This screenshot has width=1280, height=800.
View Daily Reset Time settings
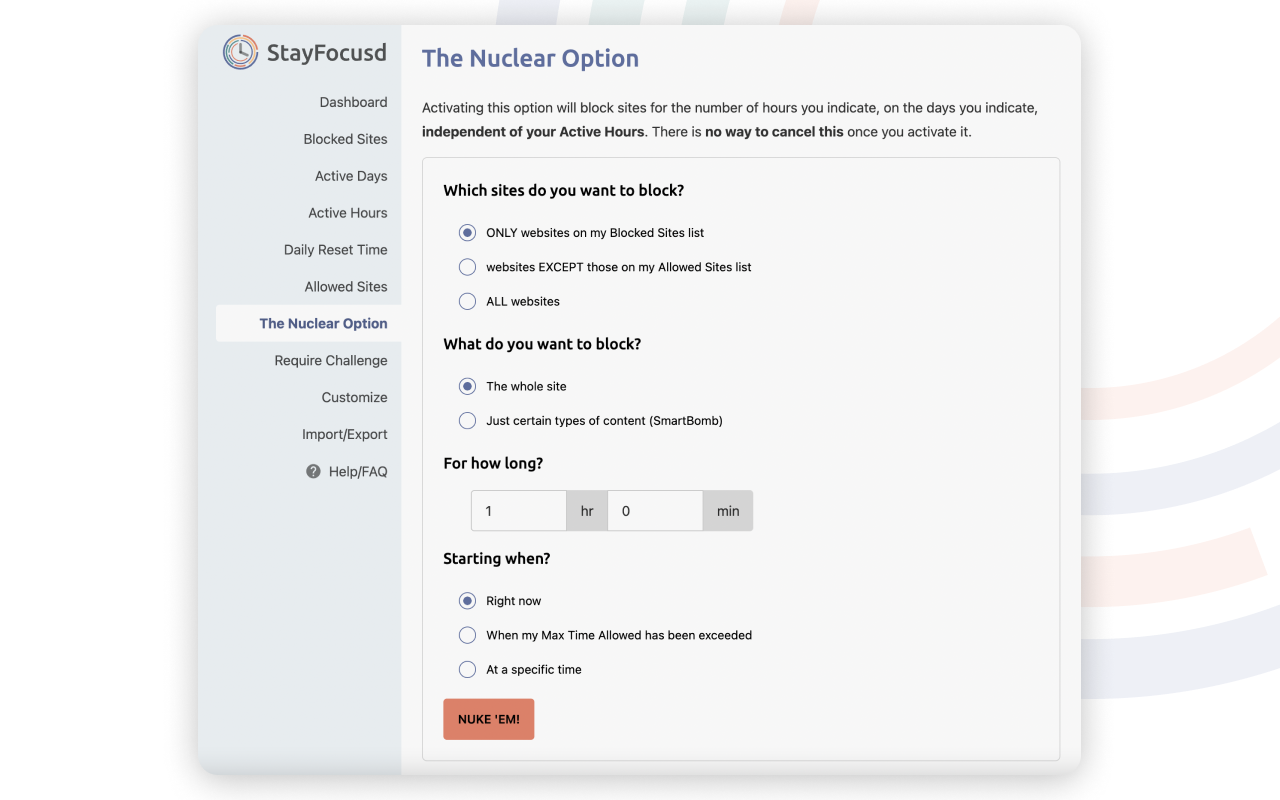pos(335,250)
